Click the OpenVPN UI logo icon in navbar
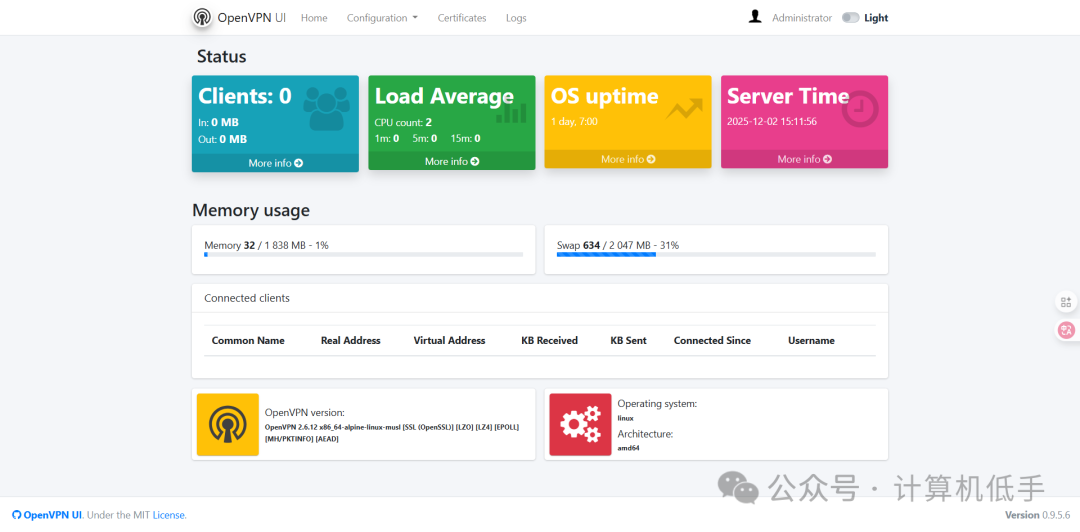 (x=202, y=17)
